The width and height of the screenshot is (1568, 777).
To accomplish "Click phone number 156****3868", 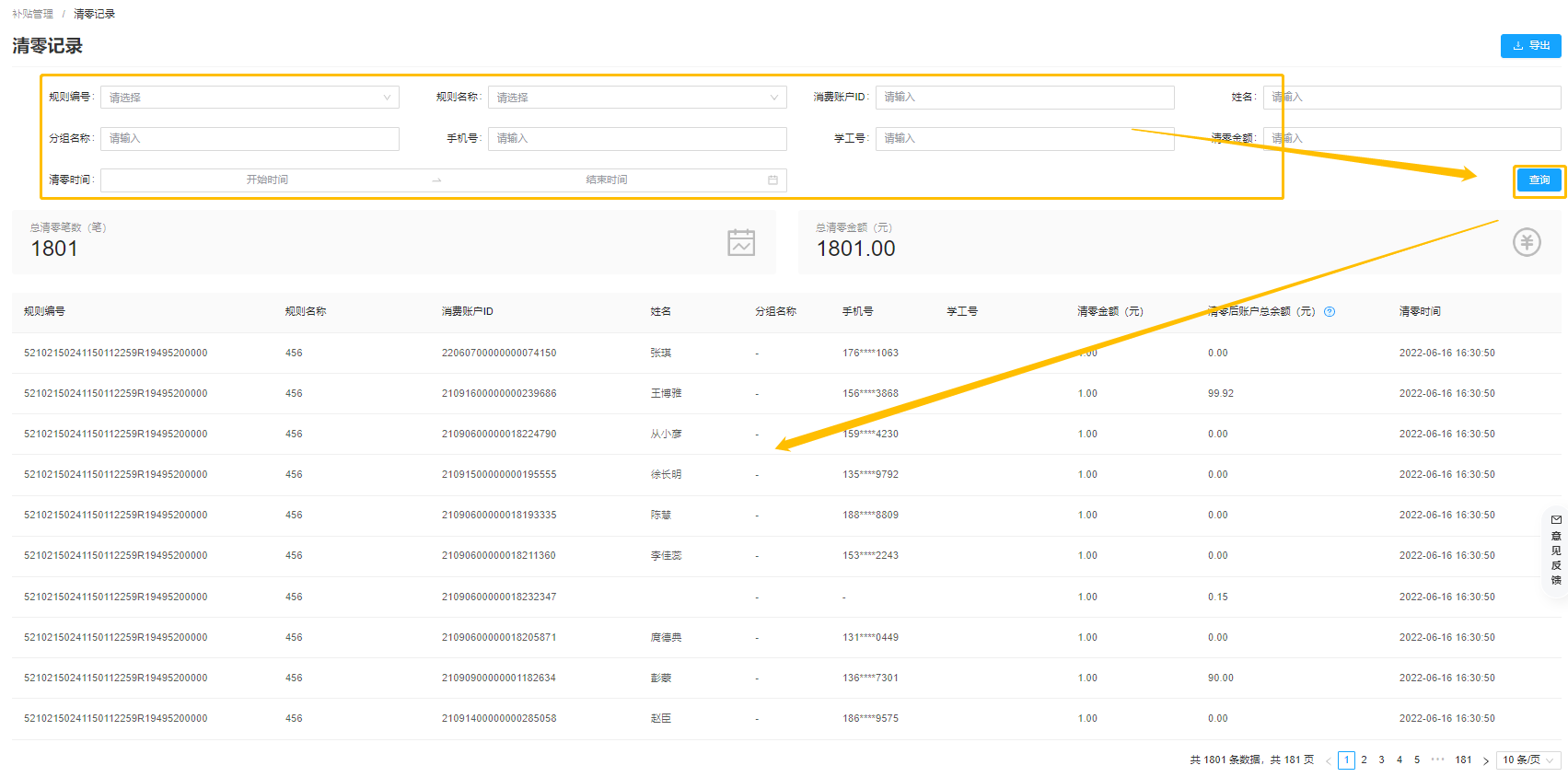I will [870, 394].
